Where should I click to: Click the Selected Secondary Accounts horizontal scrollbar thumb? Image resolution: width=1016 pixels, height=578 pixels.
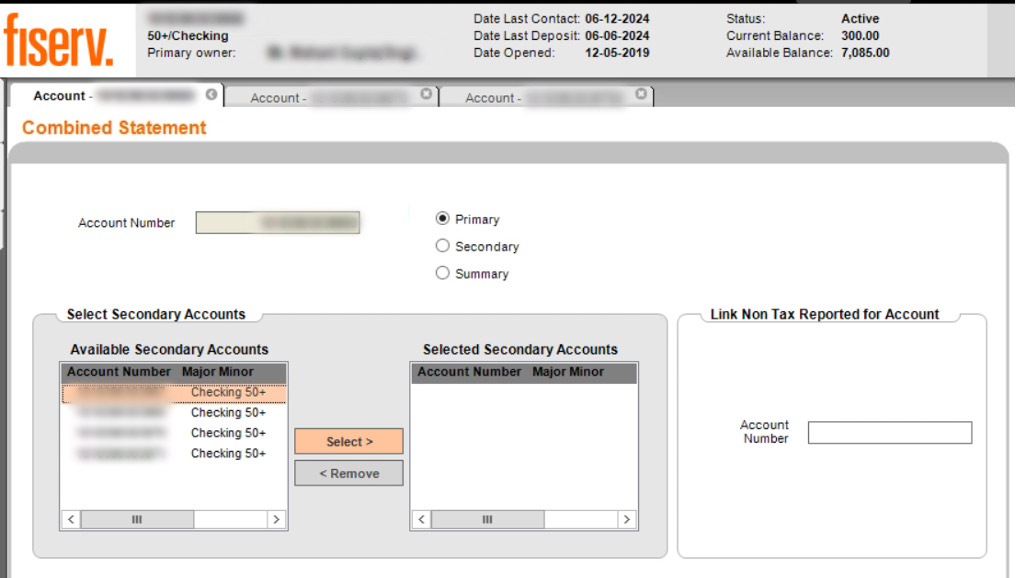487,520
